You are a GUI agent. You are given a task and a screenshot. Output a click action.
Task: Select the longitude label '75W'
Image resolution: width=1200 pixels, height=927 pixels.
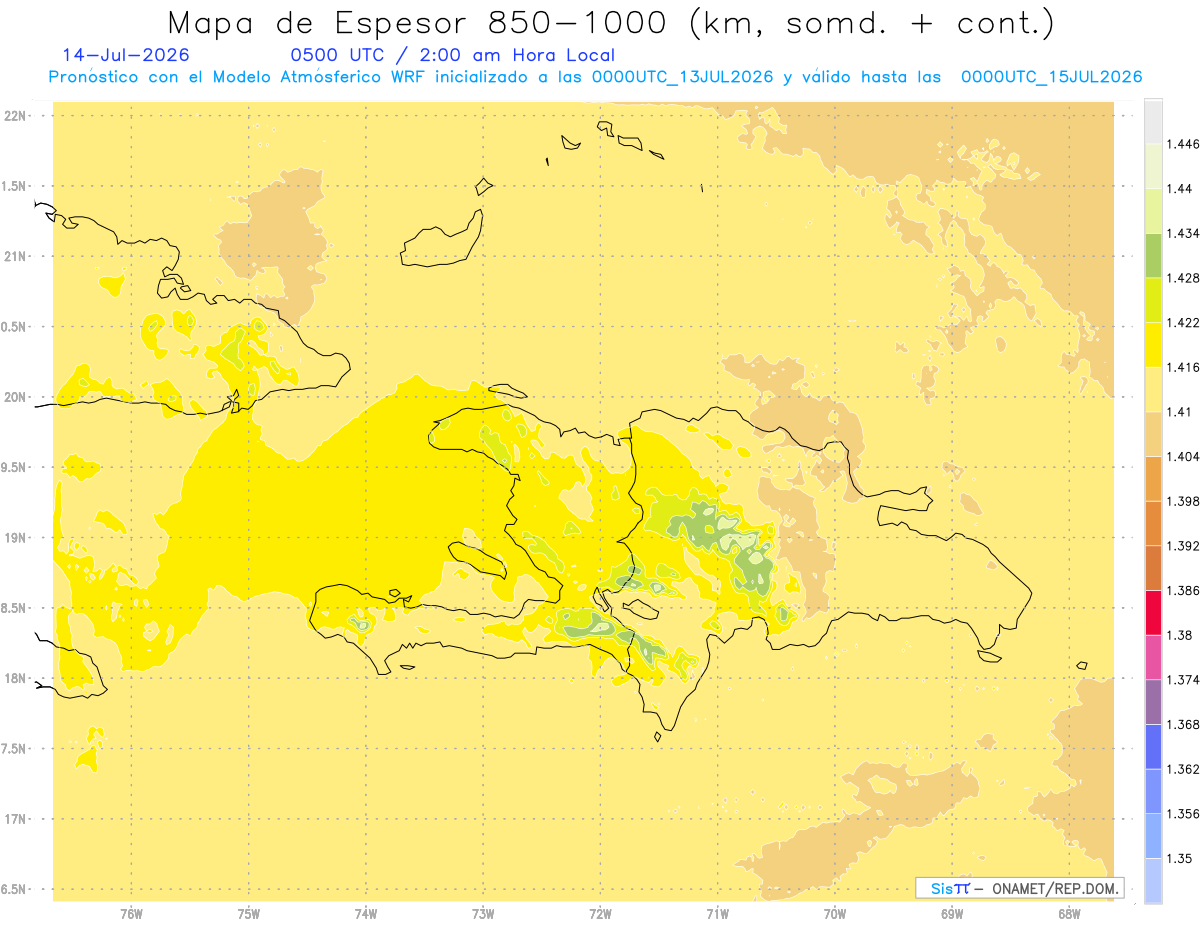pyautogui.click(x=249, y=914)
